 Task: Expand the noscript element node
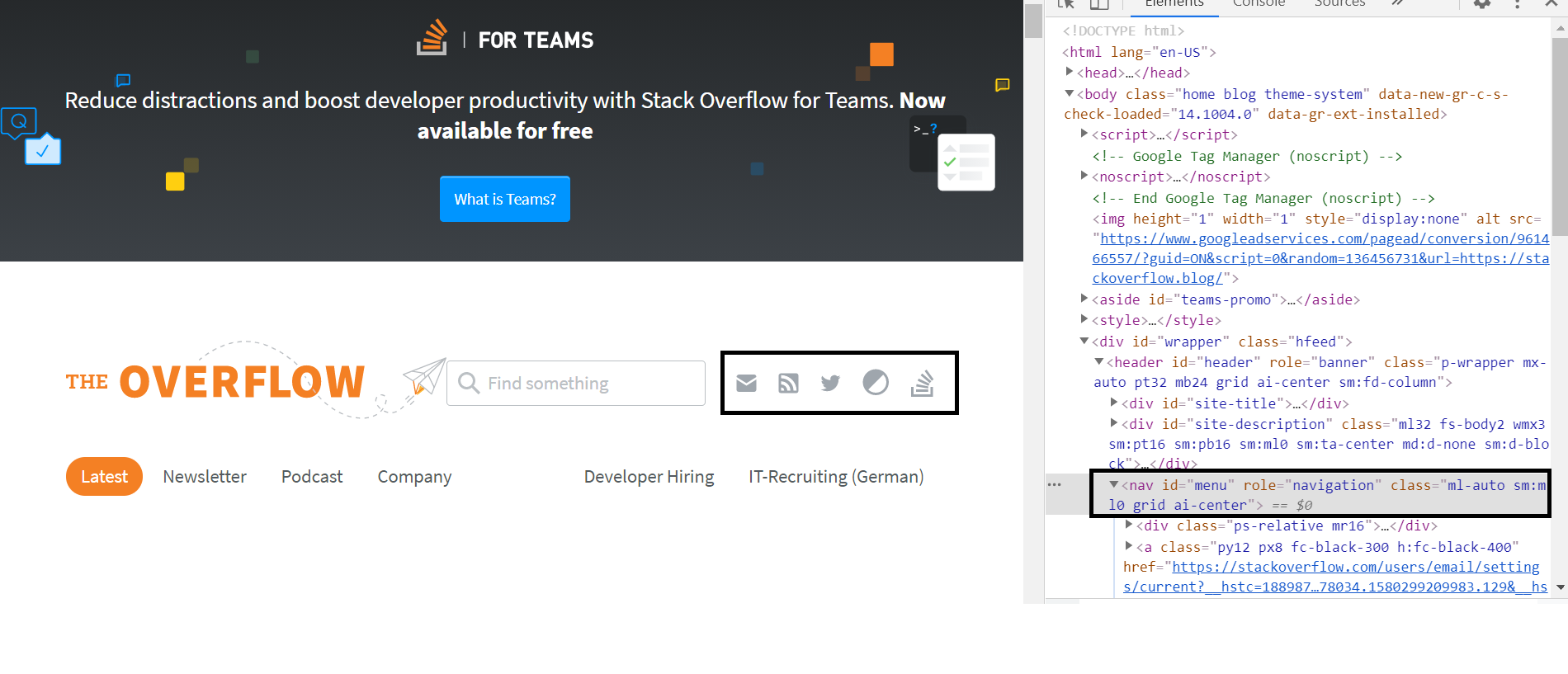coord(1084,176)
